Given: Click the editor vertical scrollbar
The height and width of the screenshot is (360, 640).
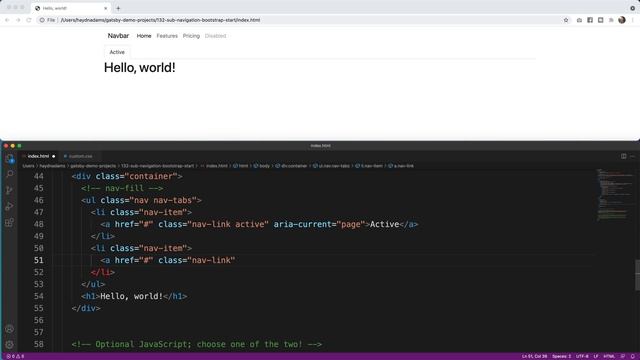Looking at the screenshot, I should 637,275.
